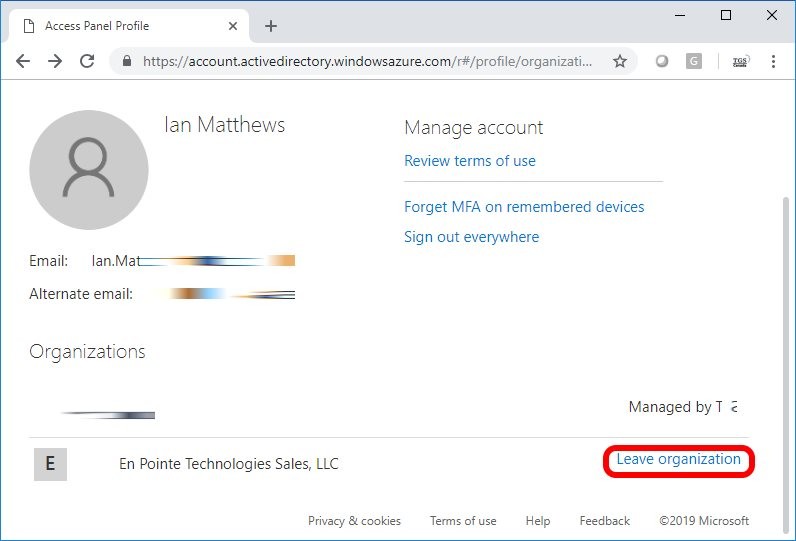Click the vertical page scrollbar

783,300
